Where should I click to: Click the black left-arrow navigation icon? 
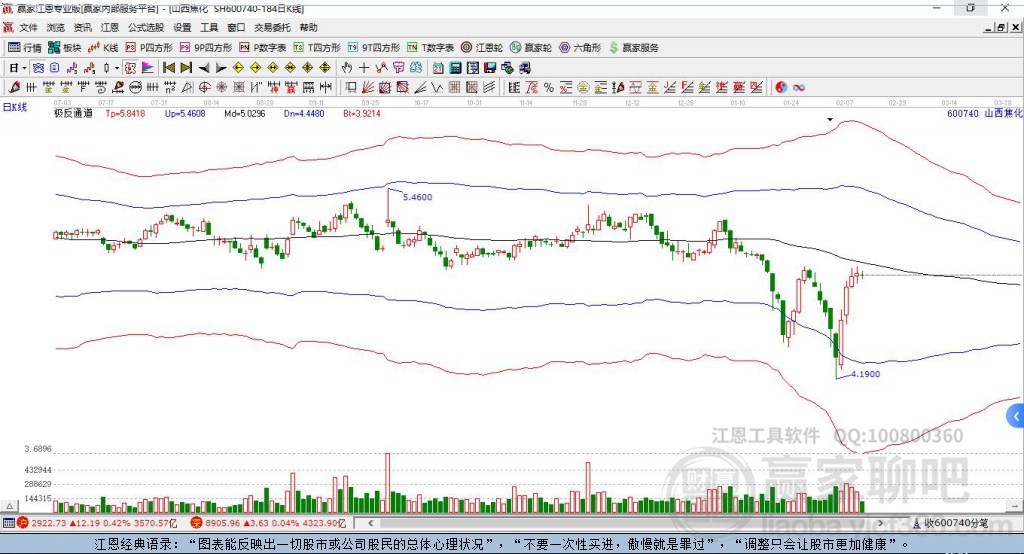pyautogui.click(x=204, y=68)
